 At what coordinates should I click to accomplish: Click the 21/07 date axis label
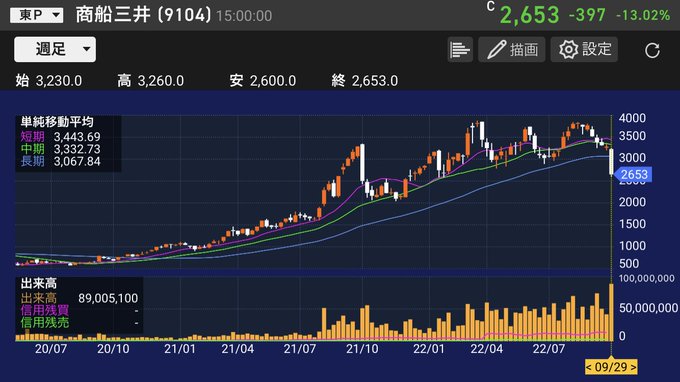click(x=300, y=349)
